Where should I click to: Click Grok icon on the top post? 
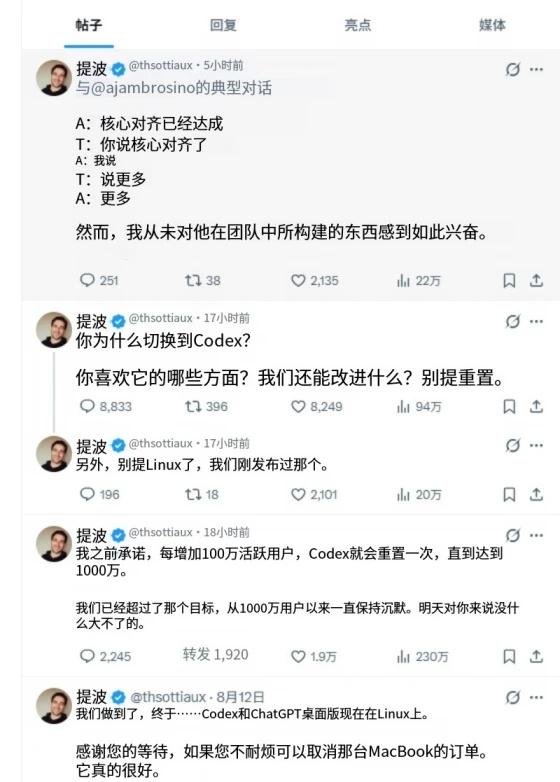point(513,69)
